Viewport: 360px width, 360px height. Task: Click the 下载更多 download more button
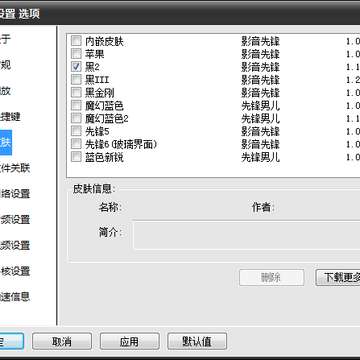[338, 278]
